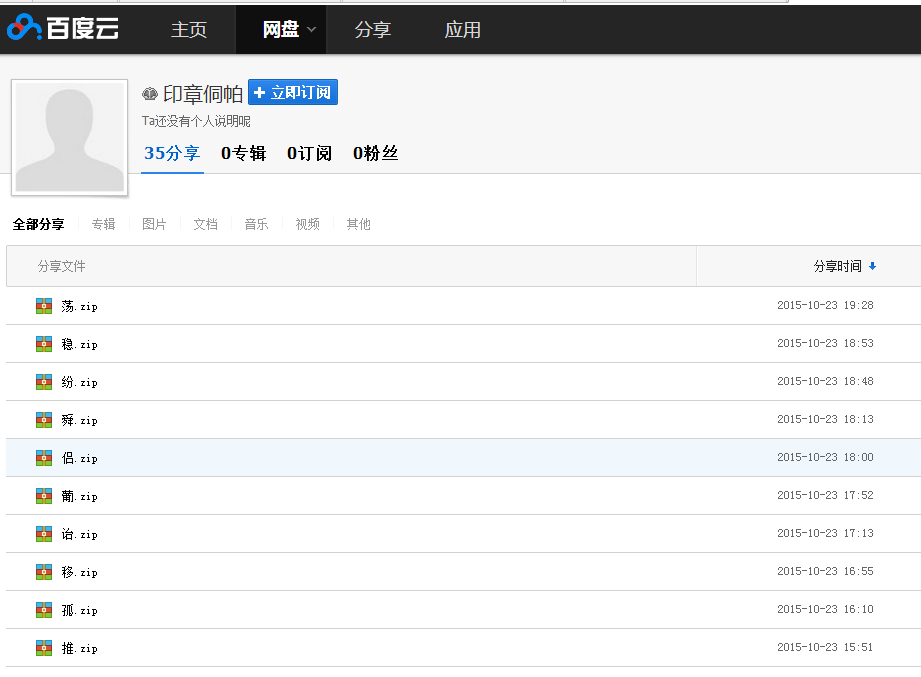
Task: Expand the 网盘 dropdown arrow
Action: [x=311, y=30]
